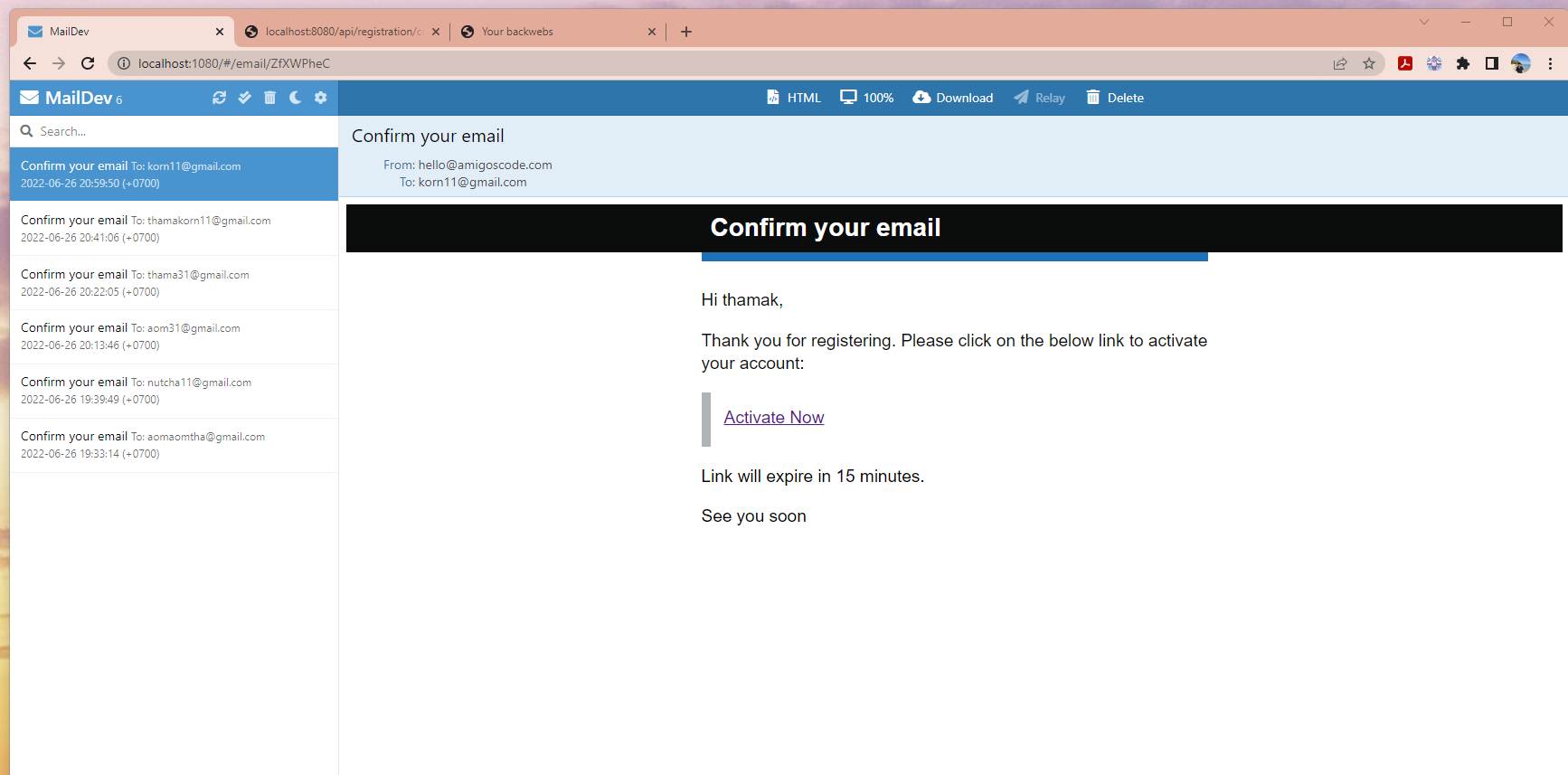Viewport: 1568px width, 775px height.
Task: Click the Activate Now link
Action: [x=773, y=417]
